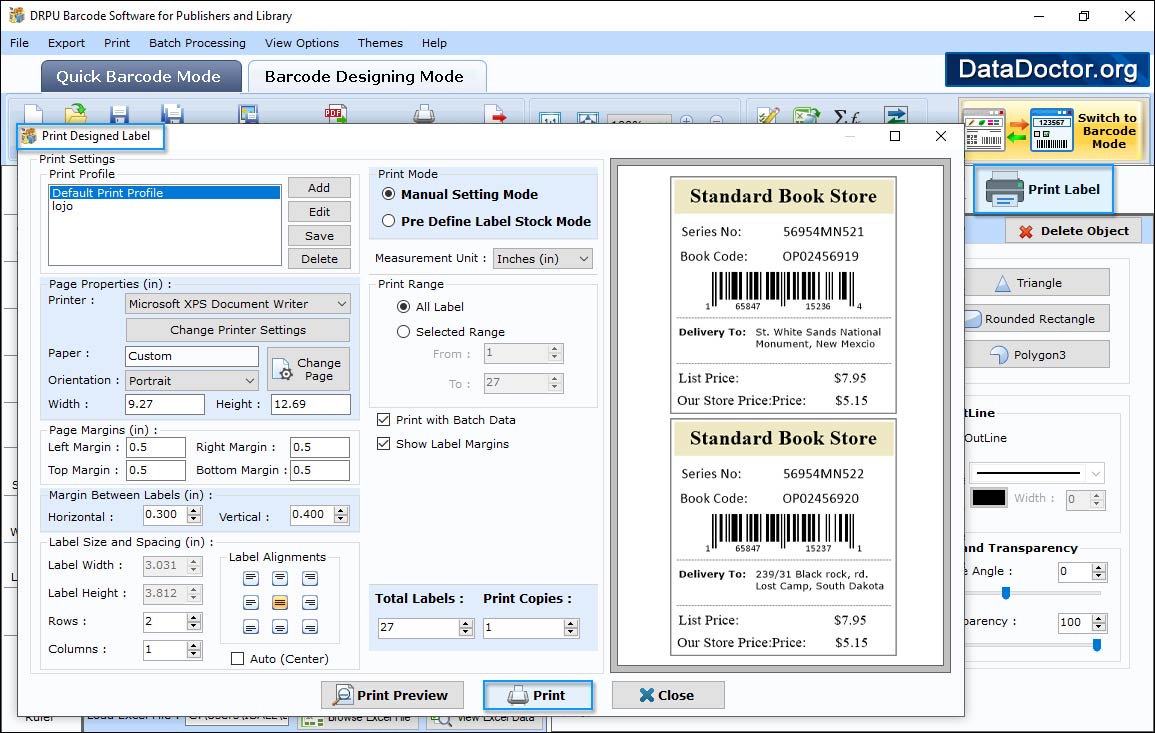Image resolution: width=1155 pixels, height=733 pixels.
Task: Toggle Show Label Margins checkbox
Action: tap(383, 443)
